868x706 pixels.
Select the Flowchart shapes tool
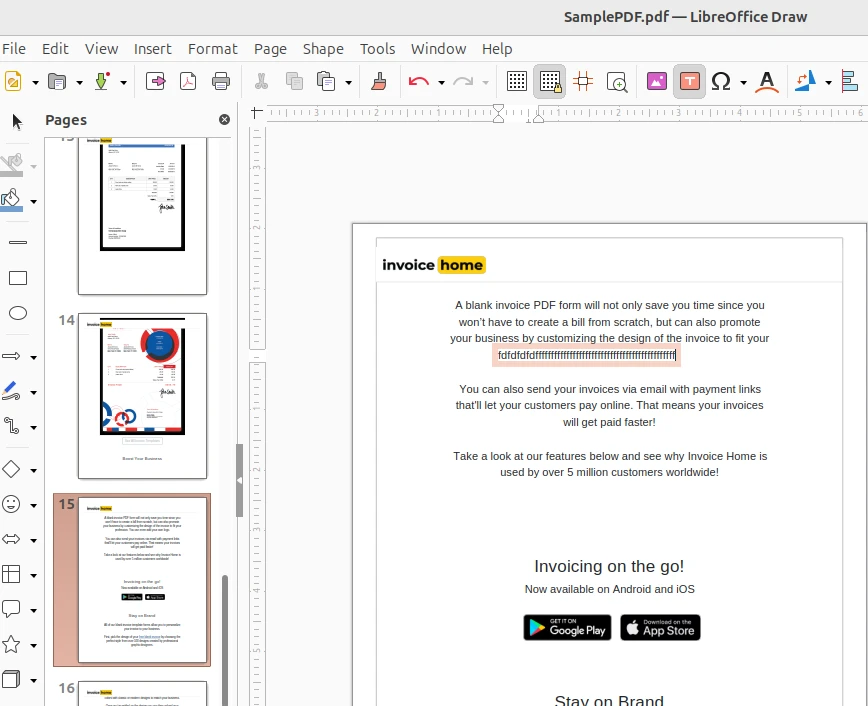[12, 574]
